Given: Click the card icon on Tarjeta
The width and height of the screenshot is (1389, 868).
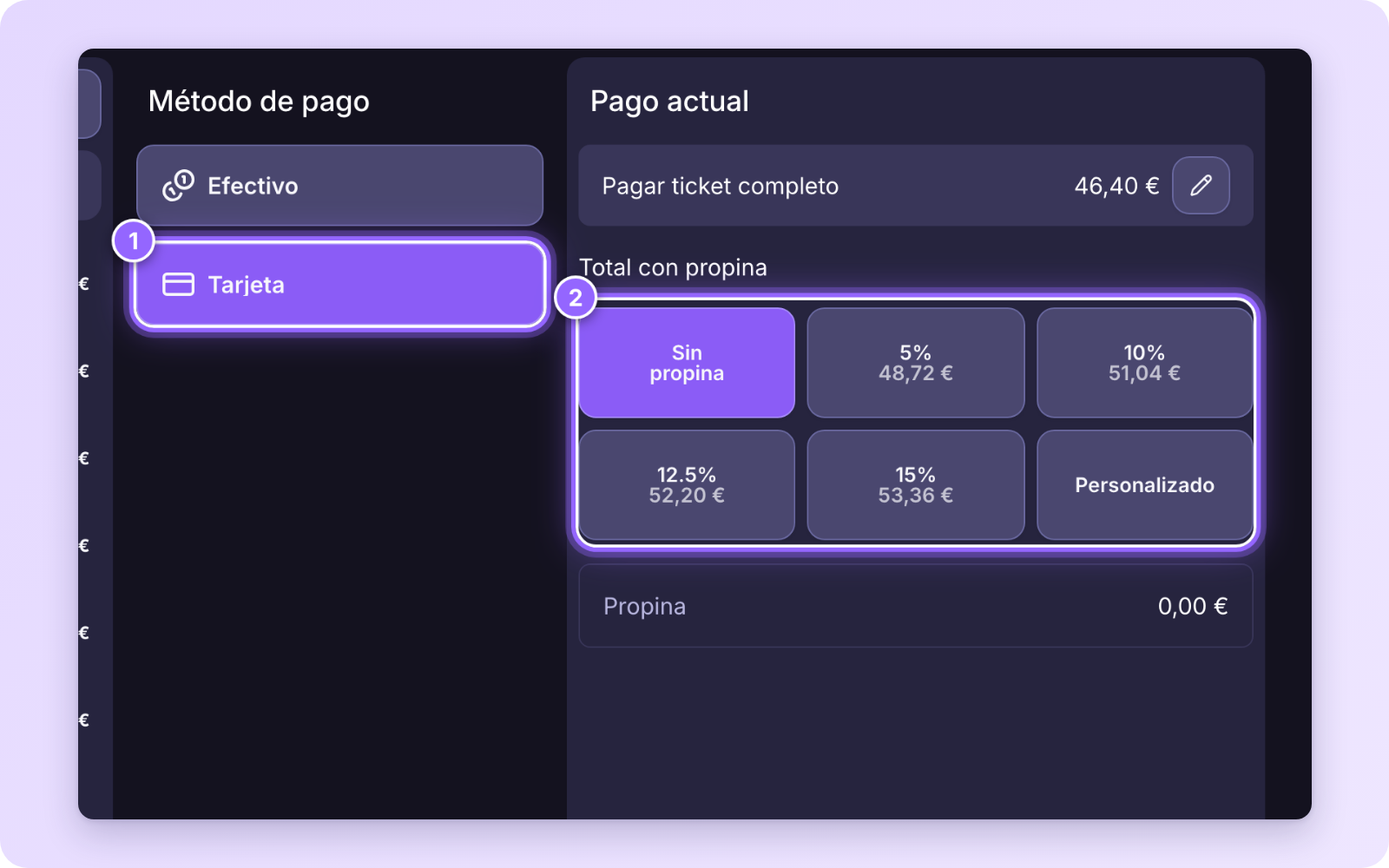Looking at the screenshot, I should point(178,285).
